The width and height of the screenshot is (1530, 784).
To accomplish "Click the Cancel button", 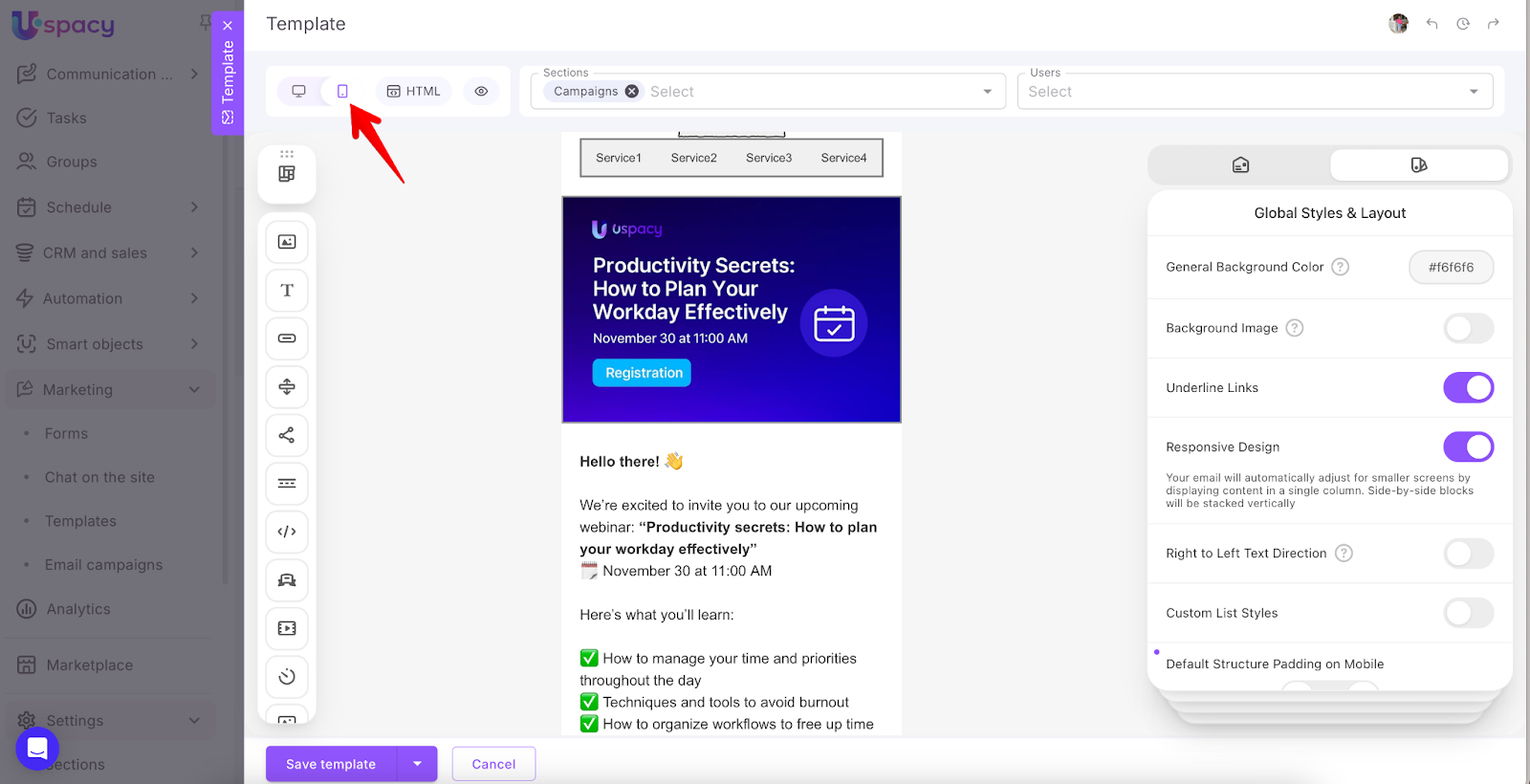I will (x=493, y=764).
